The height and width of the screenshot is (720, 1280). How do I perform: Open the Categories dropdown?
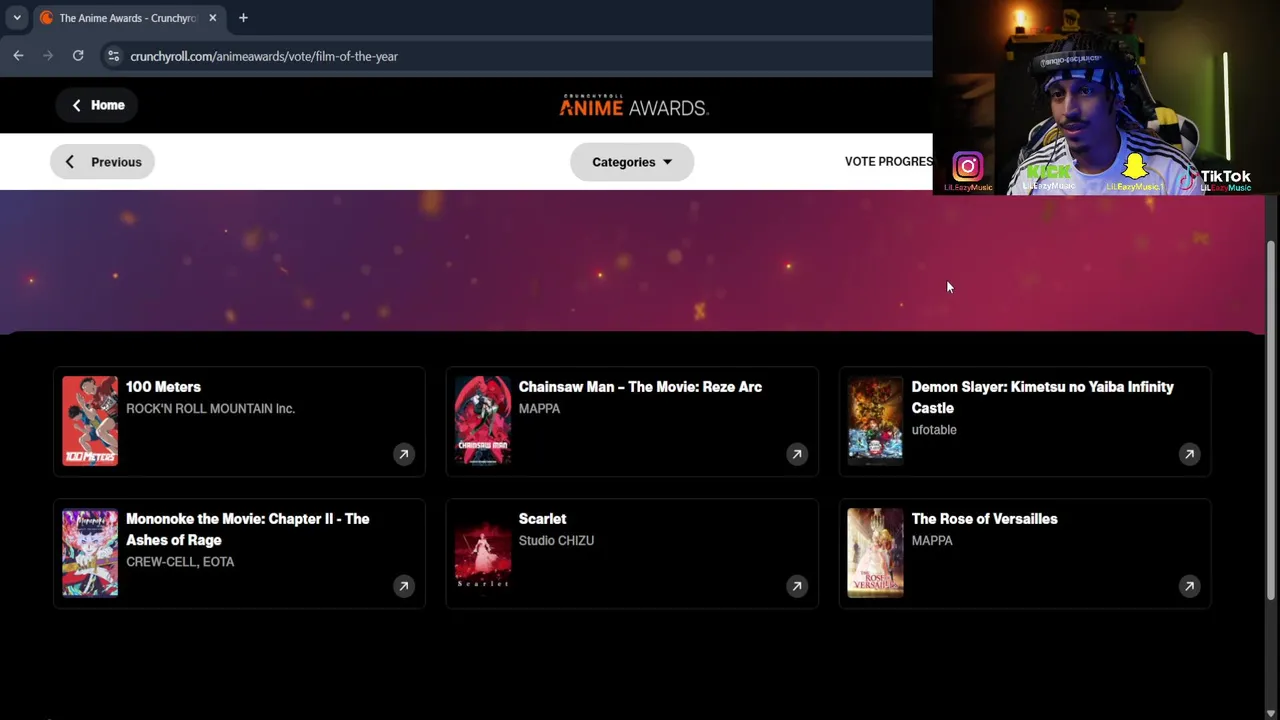tap(632, 162)
